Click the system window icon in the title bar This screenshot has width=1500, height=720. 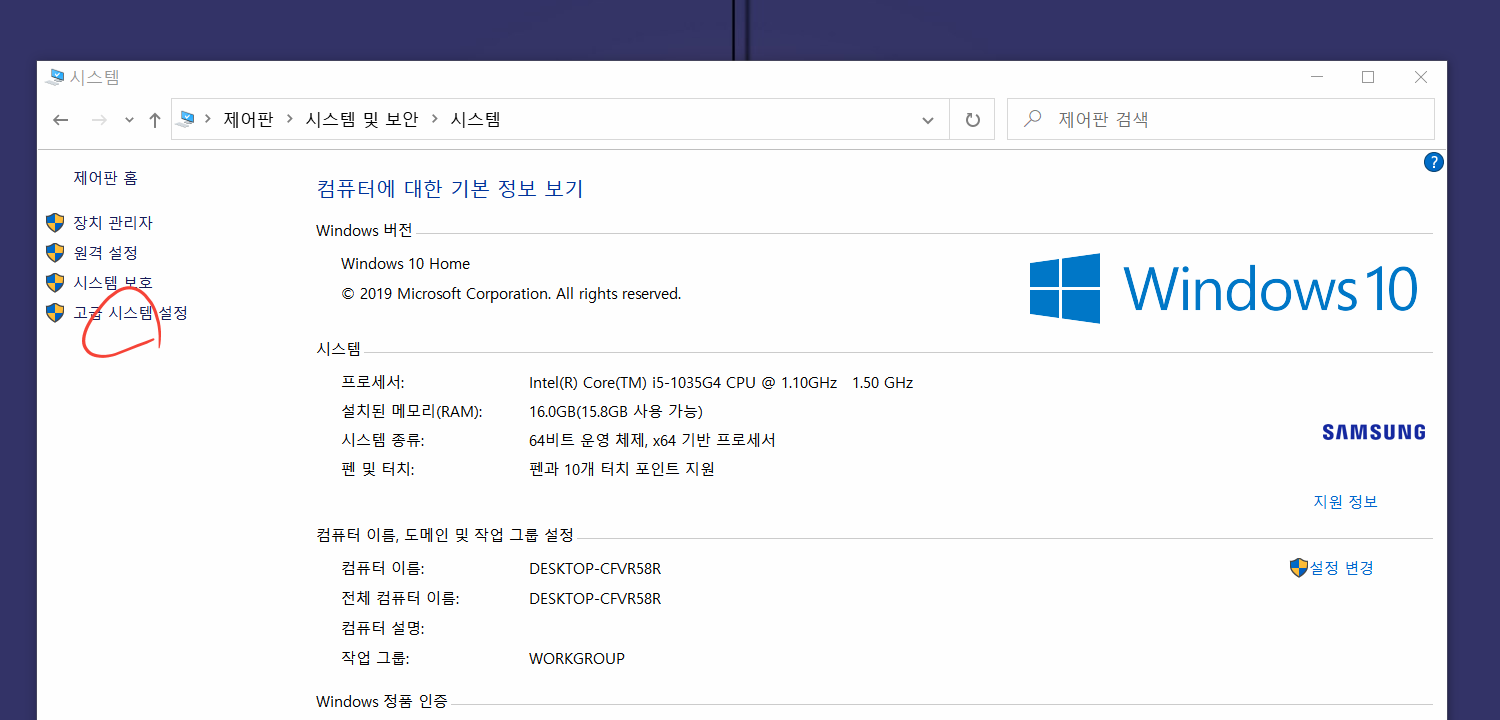tap(56, 77)
